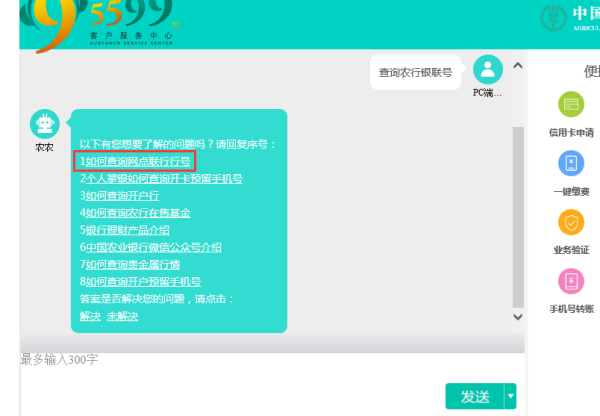Click the 未解决 feedback link

tap(122, 316)
